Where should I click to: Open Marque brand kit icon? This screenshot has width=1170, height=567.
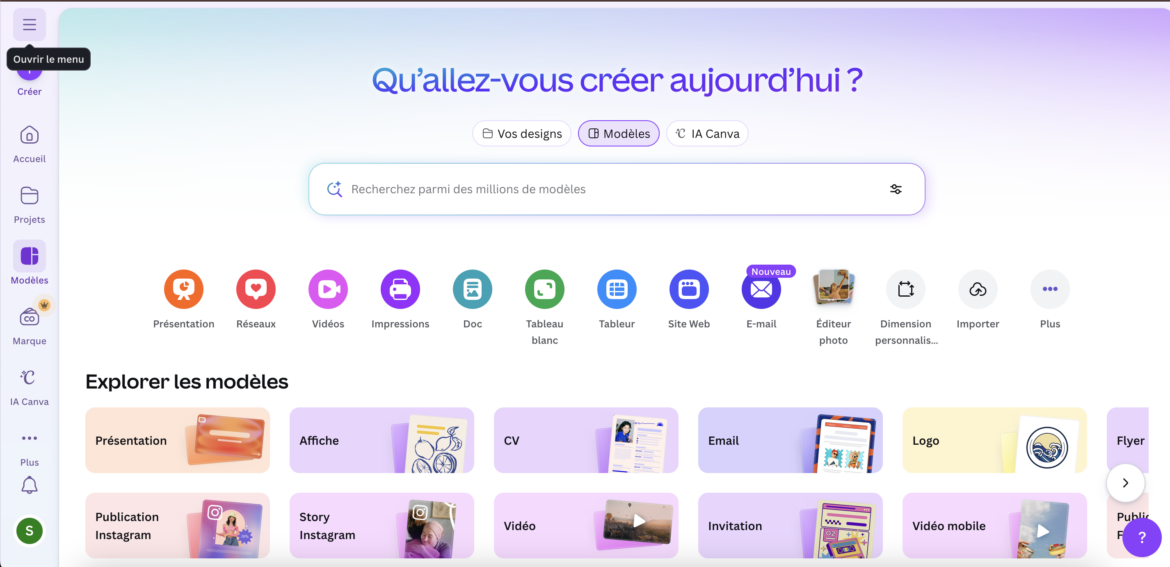tap(29, 317)
